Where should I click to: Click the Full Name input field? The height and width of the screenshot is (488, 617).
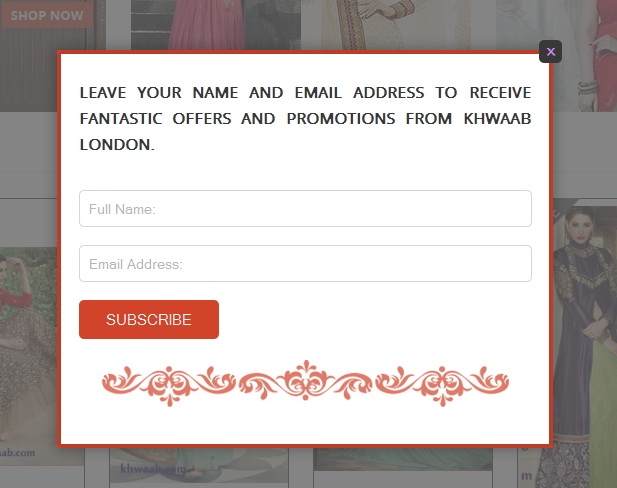305,209
